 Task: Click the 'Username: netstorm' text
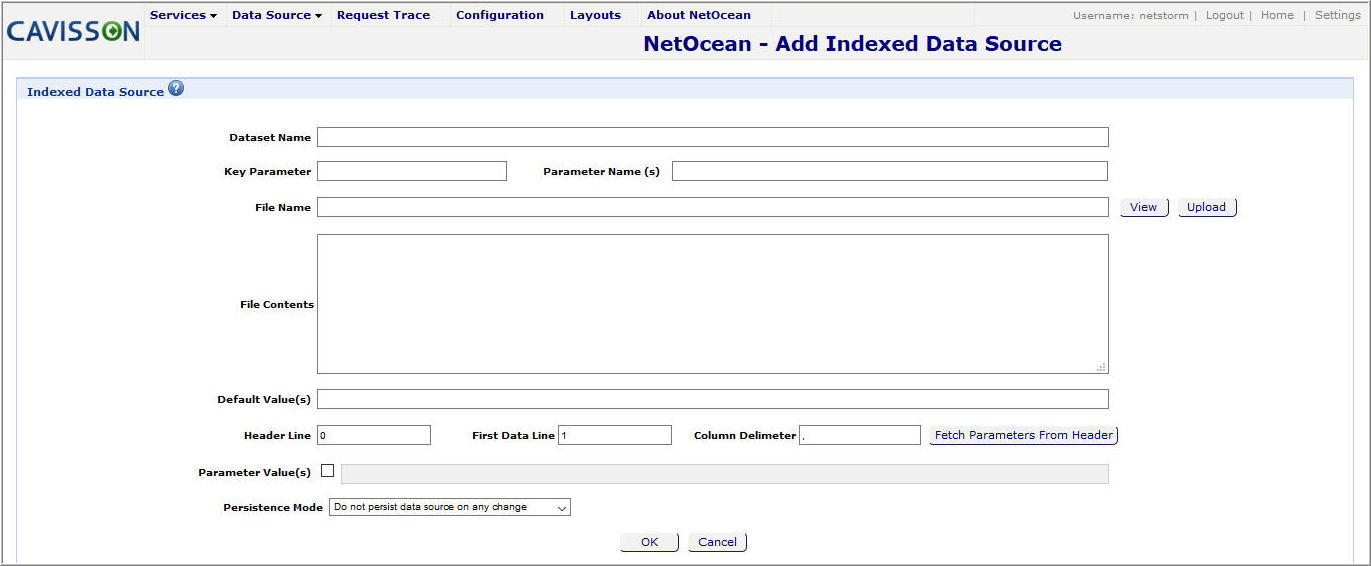point(1130,15)
